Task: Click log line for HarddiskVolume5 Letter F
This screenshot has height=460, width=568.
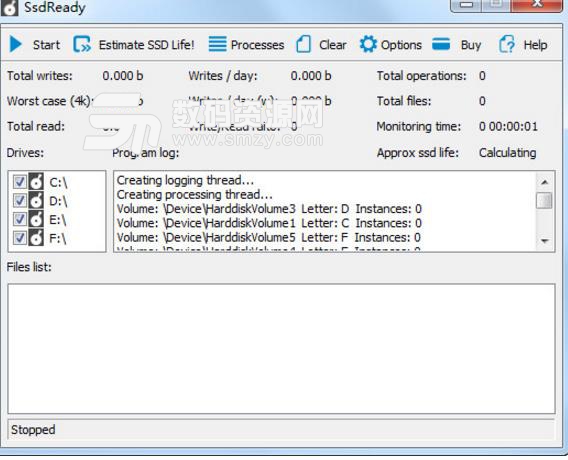Action: pyautogui.click(x=269, y=238)
